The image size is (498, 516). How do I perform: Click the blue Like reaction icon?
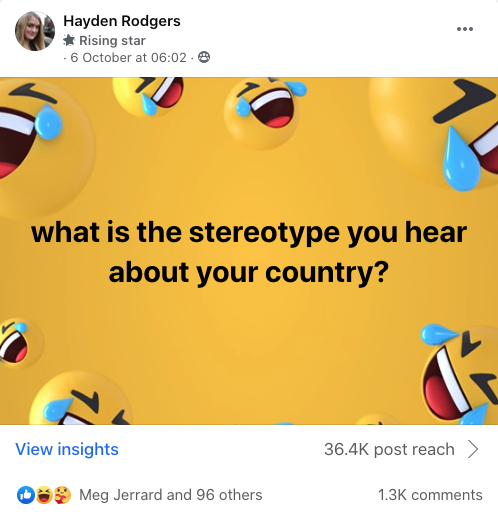coord(26,495)
